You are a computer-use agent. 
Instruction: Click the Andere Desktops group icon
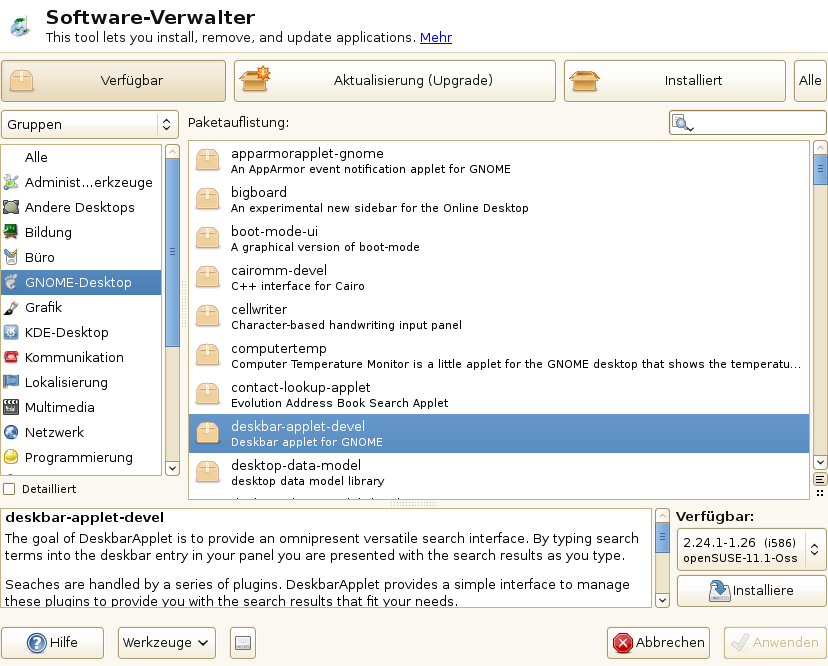[11, 207]
